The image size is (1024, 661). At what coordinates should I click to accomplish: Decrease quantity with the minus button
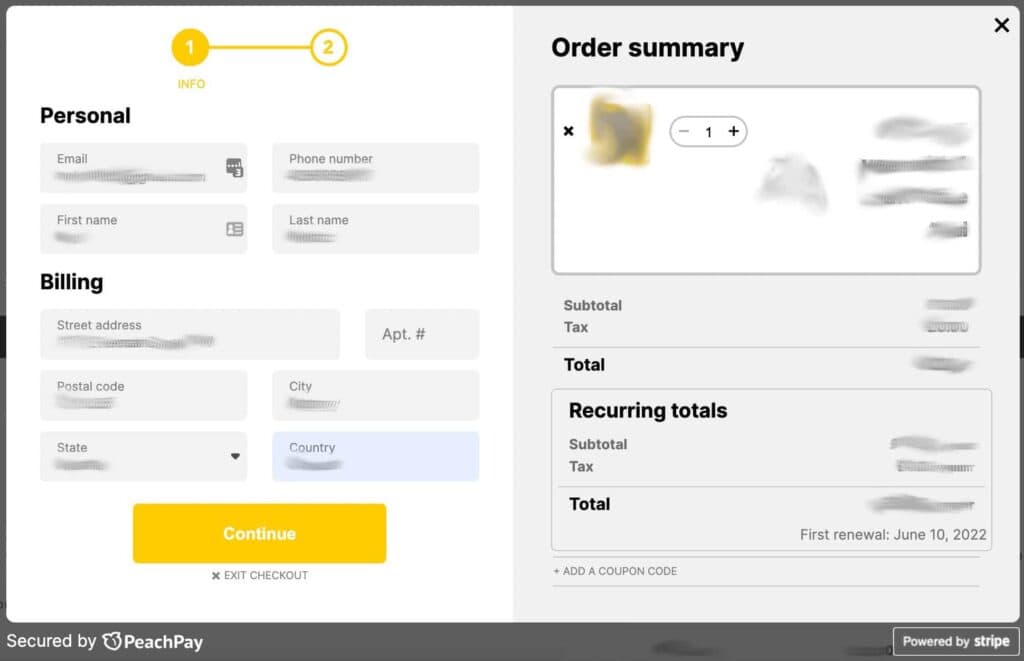684,132
